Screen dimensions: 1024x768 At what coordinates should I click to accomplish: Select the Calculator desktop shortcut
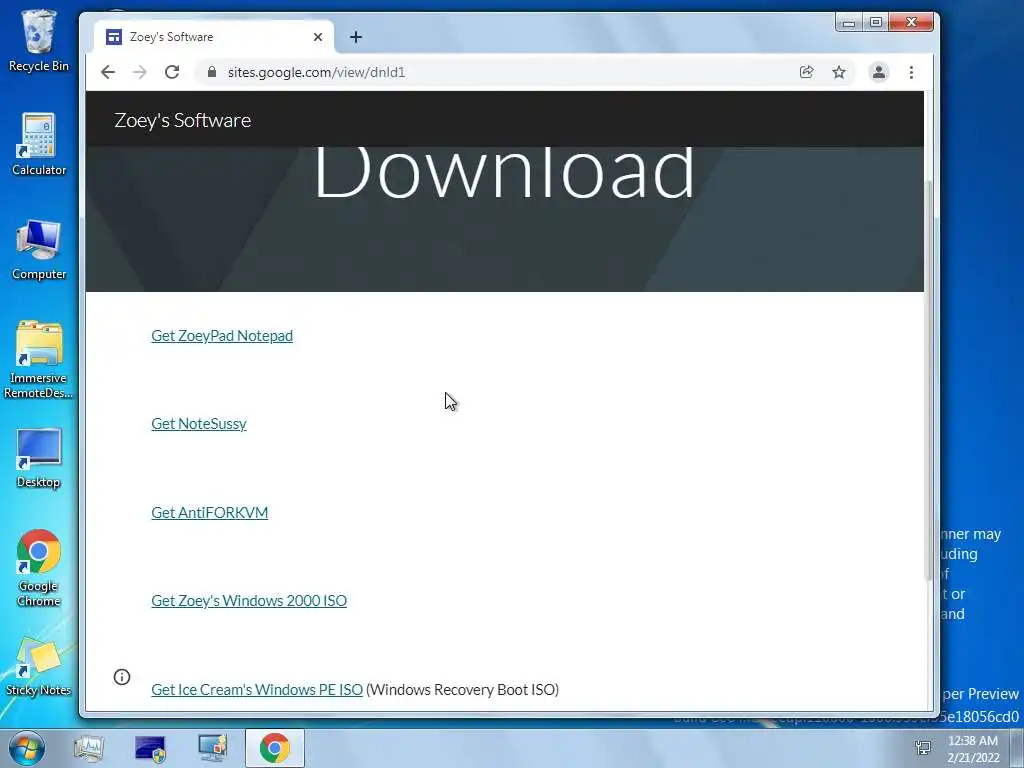(x=39, y=144)
